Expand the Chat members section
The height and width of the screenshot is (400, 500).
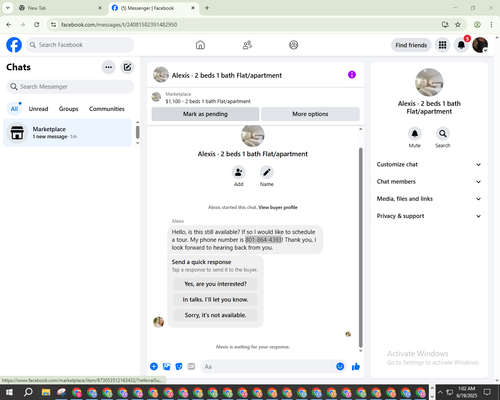429,182
